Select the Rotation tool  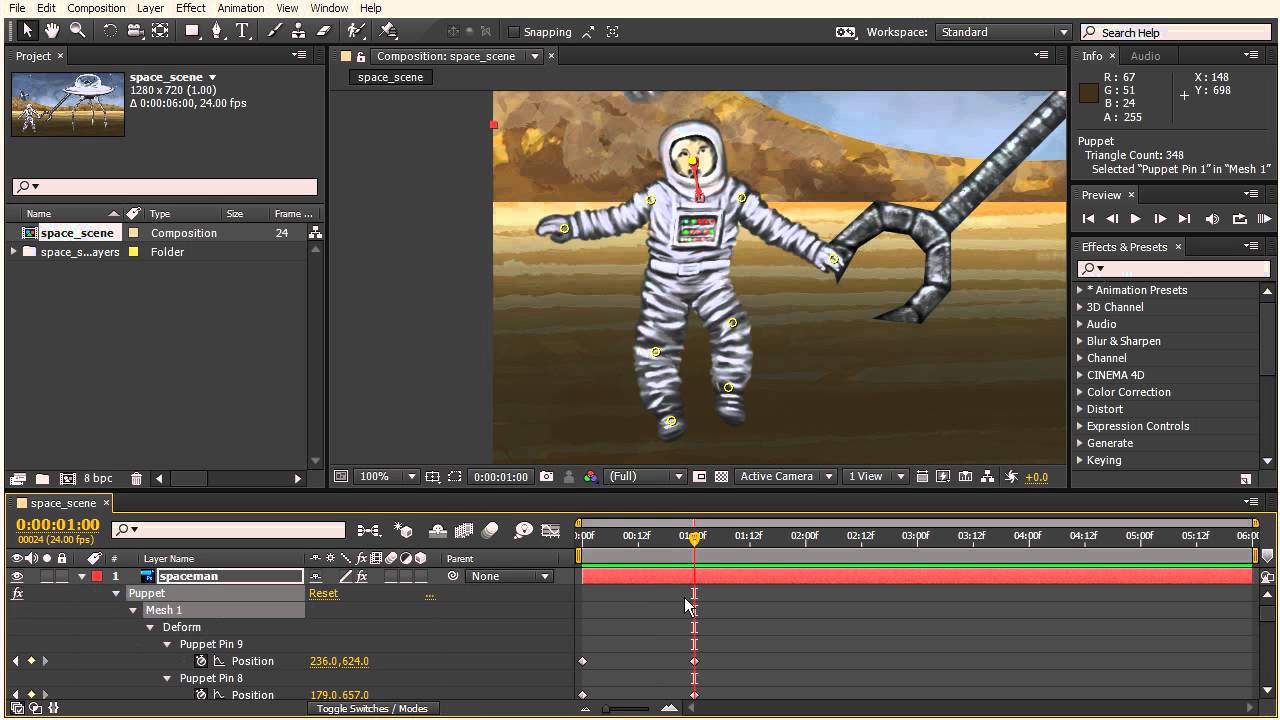pyautogui.click(x=110, y=31)
